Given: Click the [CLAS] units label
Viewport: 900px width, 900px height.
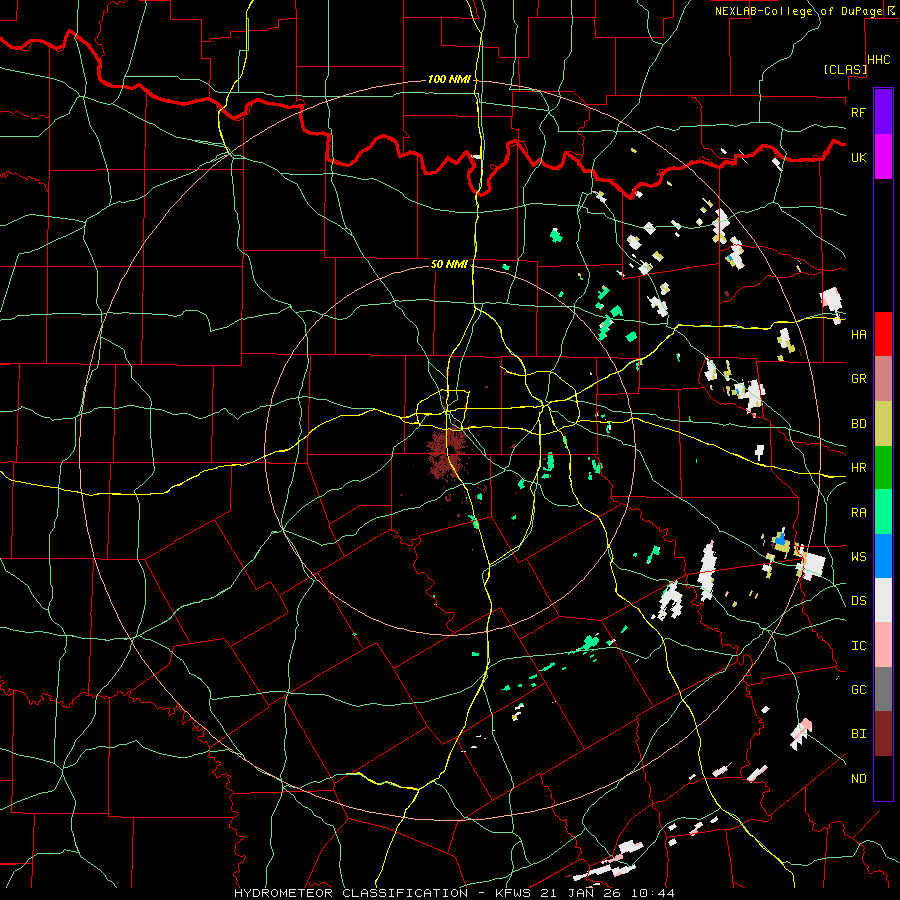Looking at the screenshot, I should click(x=845, y=70).
